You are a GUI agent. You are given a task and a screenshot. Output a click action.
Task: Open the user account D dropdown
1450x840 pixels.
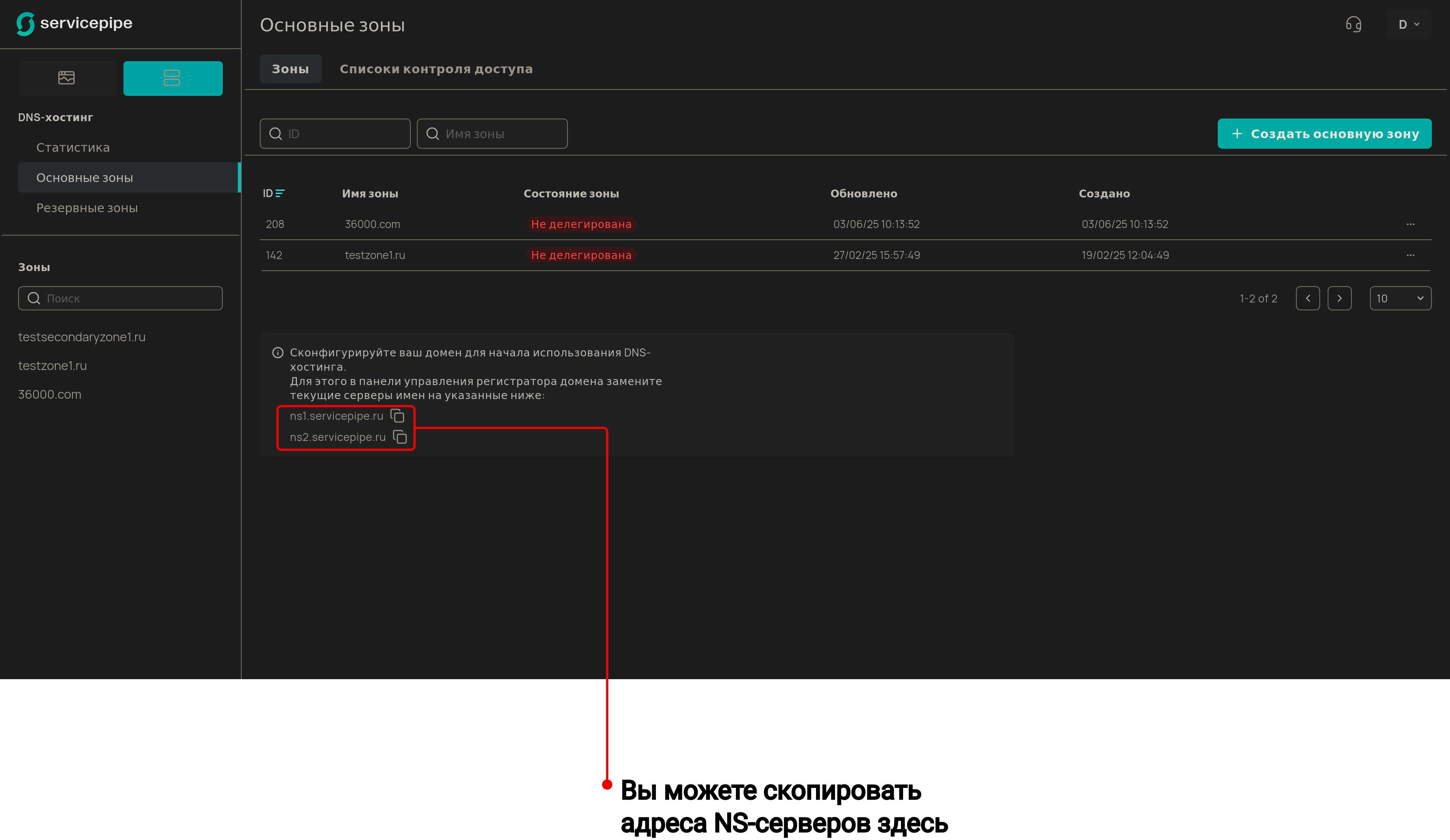click(x=1408, y=24)
